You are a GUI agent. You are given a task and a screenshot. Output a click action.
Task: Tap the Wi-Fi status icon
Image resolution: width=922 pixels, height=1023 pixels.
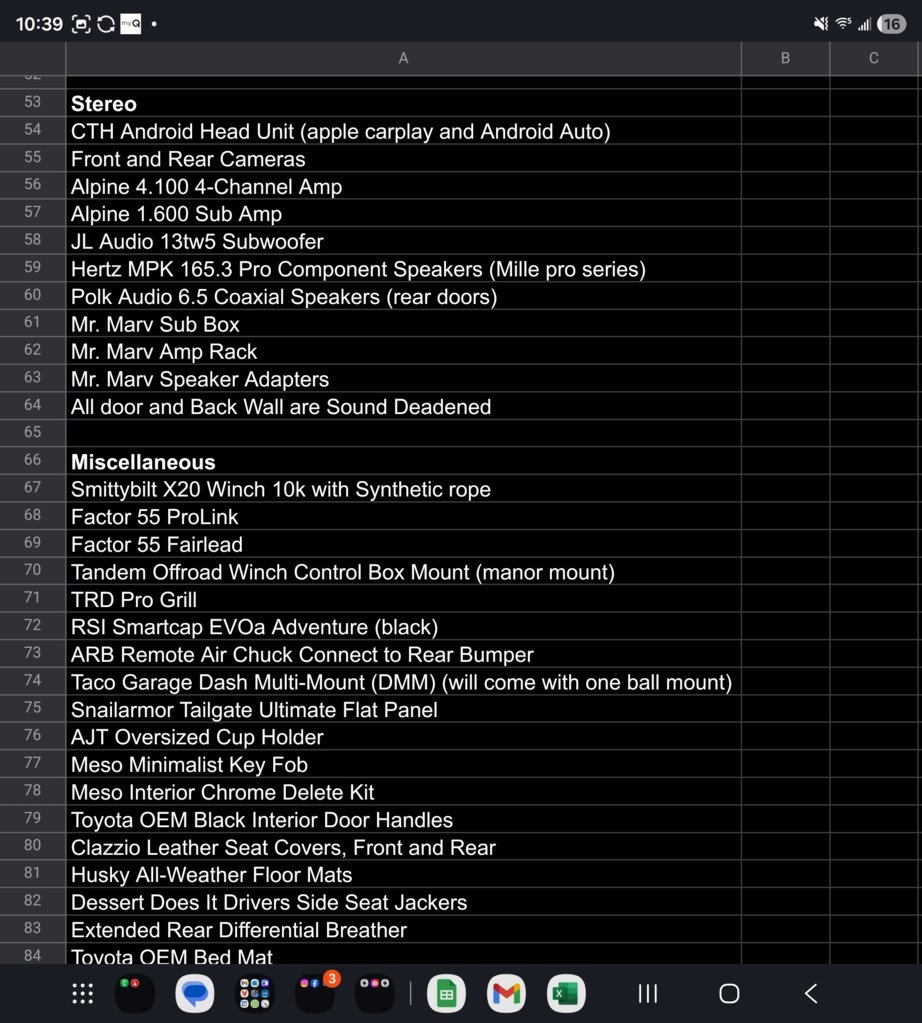click(843, 24)
